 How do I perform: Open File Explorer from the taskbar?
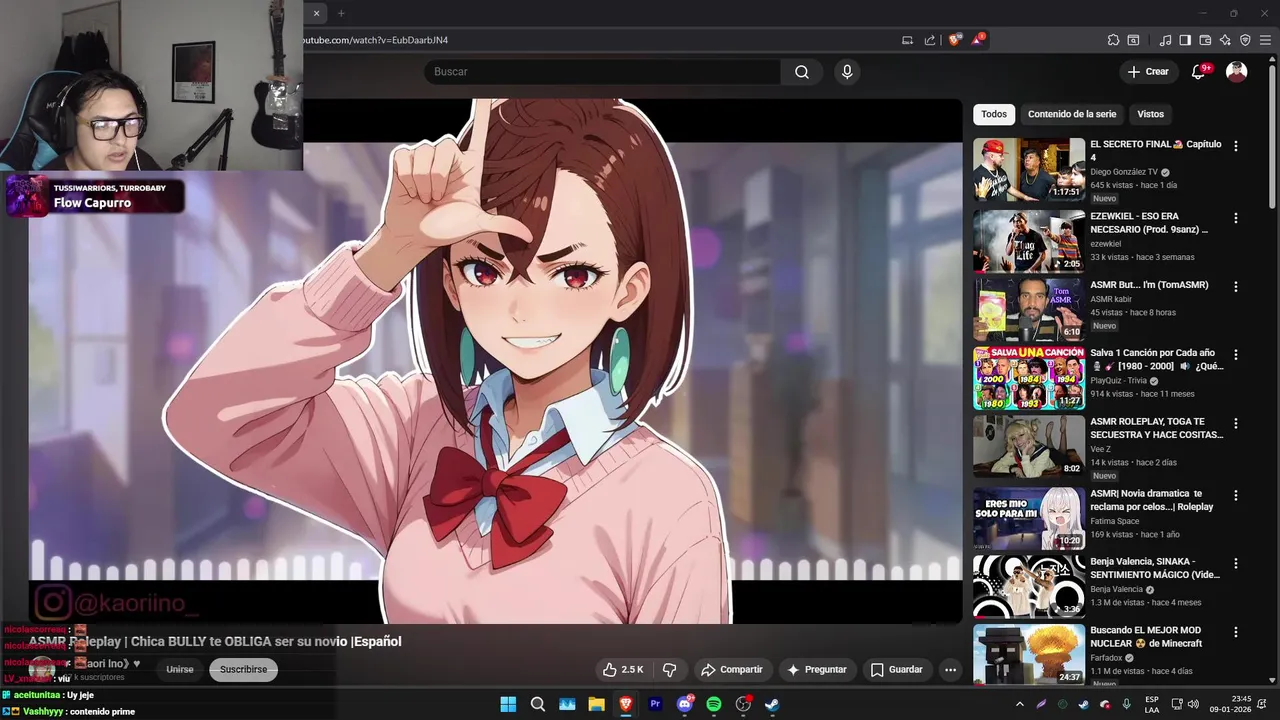point(596,704)
